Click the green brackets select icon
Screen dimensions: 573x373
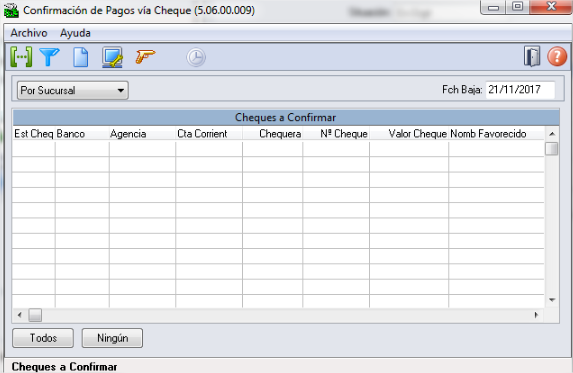click(21, 57)
